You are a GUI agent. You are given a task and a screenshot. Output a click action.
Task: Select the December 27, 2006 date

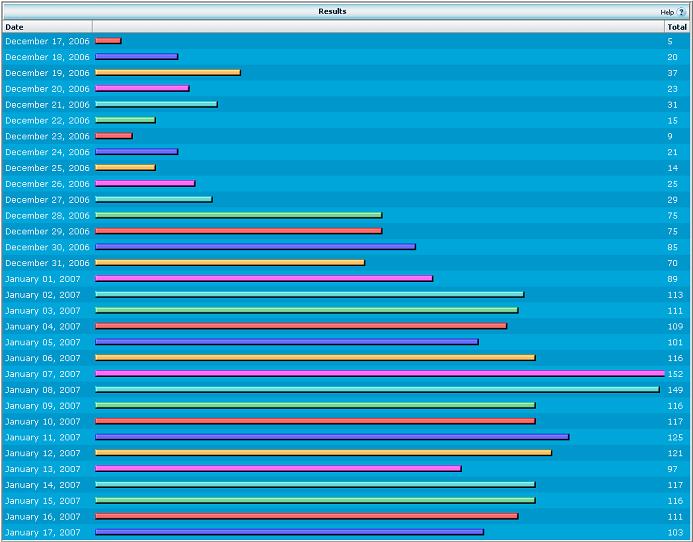(x=47, y=200)
